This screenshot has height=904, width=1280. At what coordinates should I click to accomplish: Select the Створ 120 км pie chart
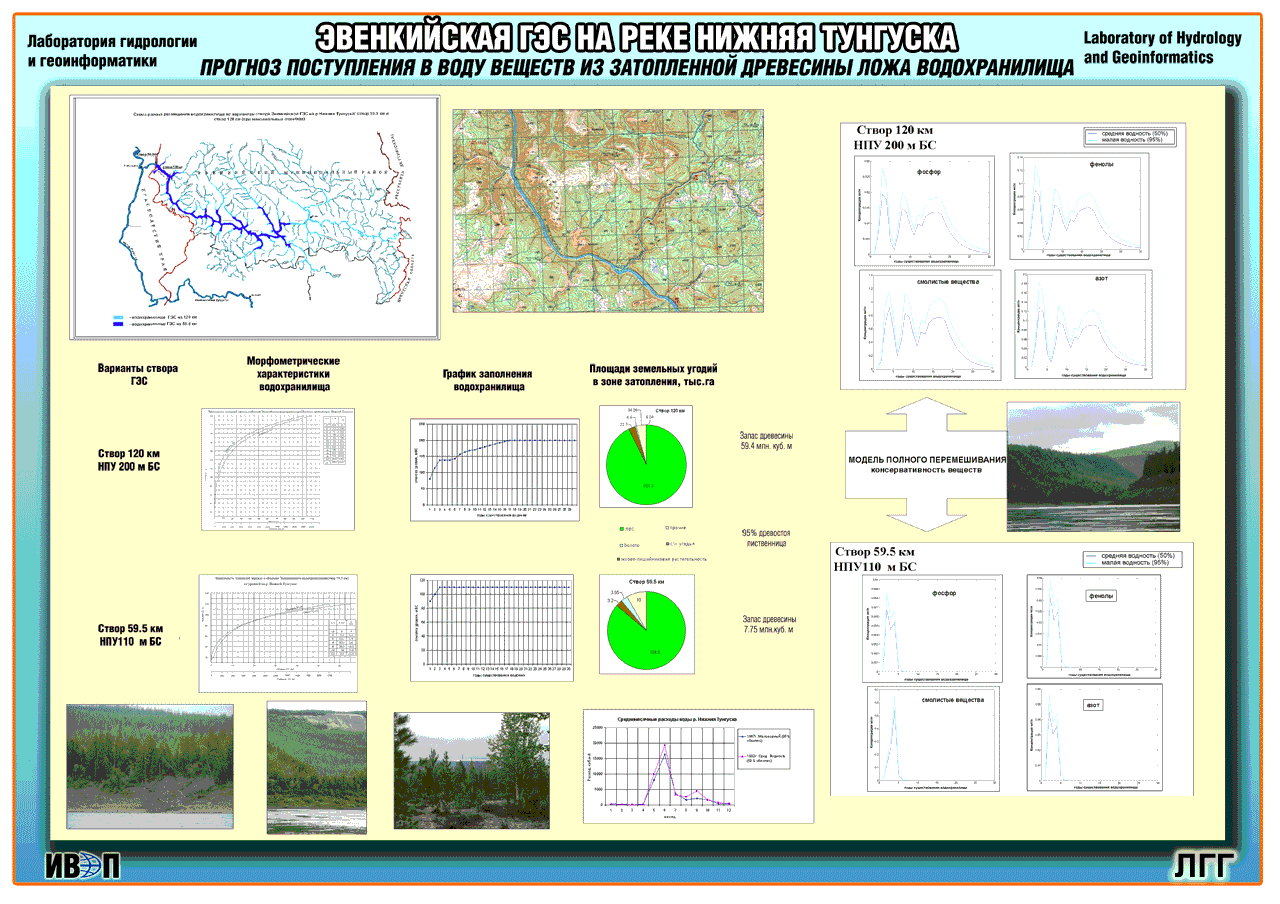click(x=646, y=456)
